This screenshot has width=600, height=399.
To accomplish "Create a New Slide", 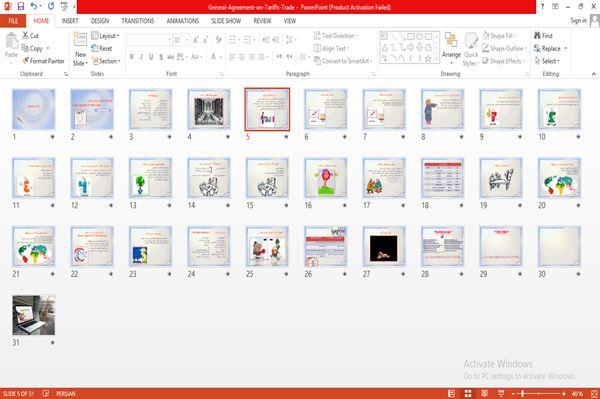I will coord(80,49).
